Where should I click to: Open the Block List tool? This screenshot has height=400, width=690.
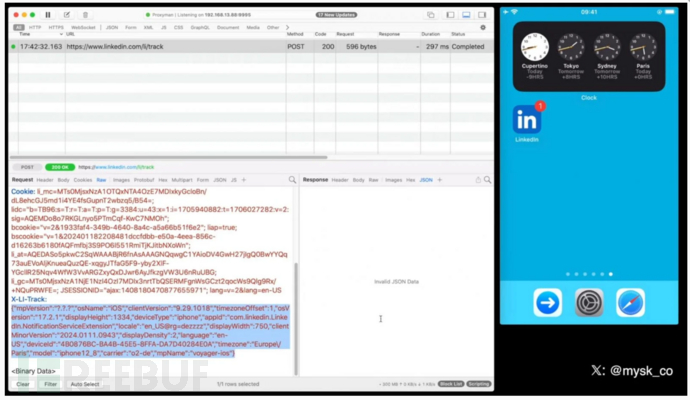tap(451, 384)
